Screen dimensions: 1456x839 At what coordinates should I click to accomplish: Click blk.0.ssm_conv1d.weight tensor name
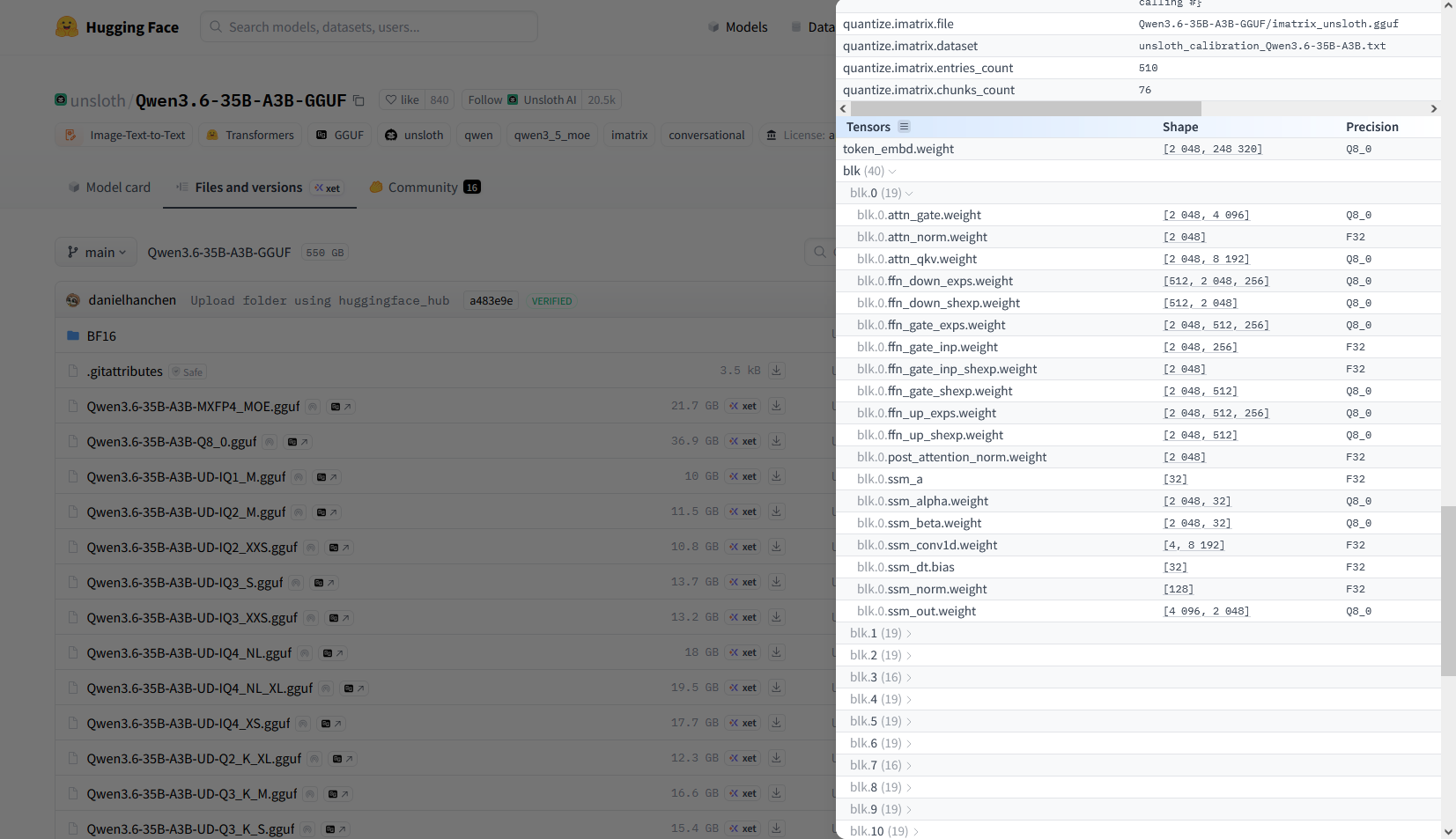(x=928, y=545)
